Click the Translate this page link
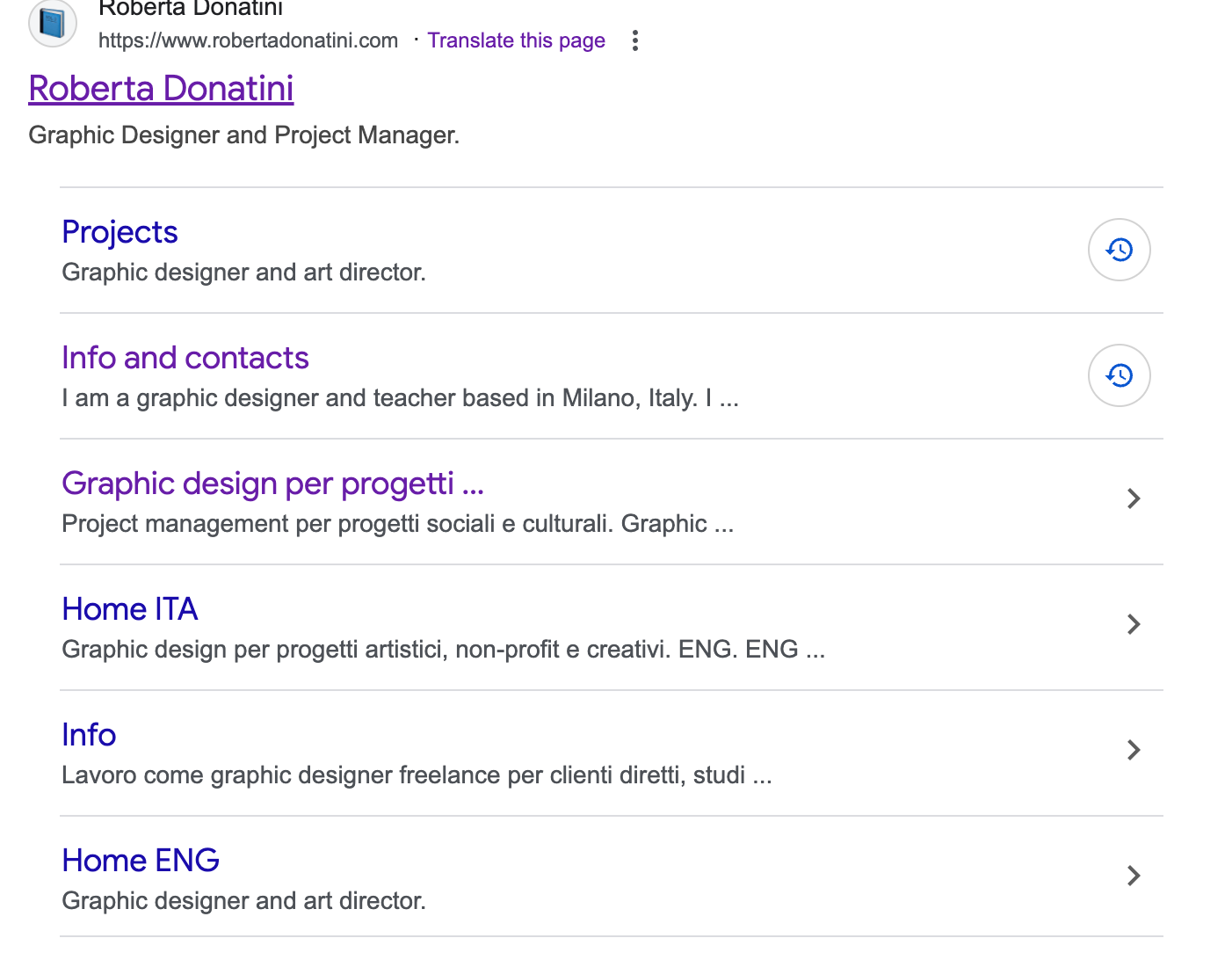 pos(516,40)
